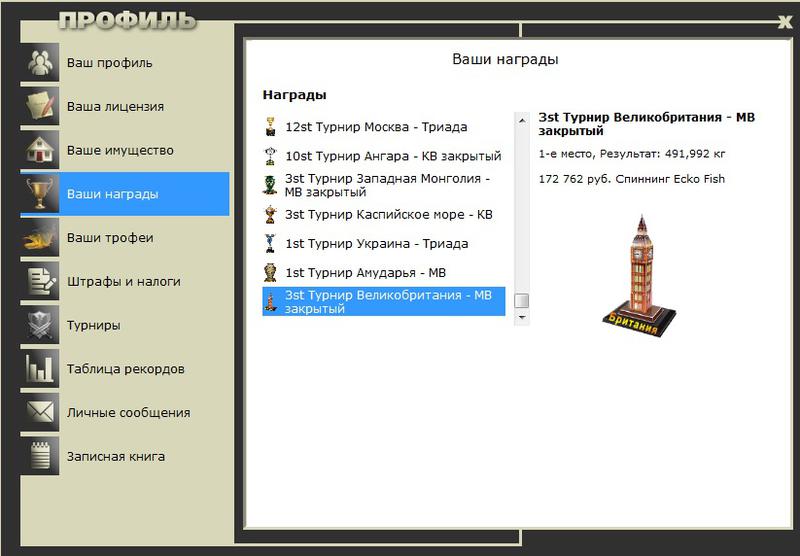Go to Ваше имущество

click(x=124, y=150)
